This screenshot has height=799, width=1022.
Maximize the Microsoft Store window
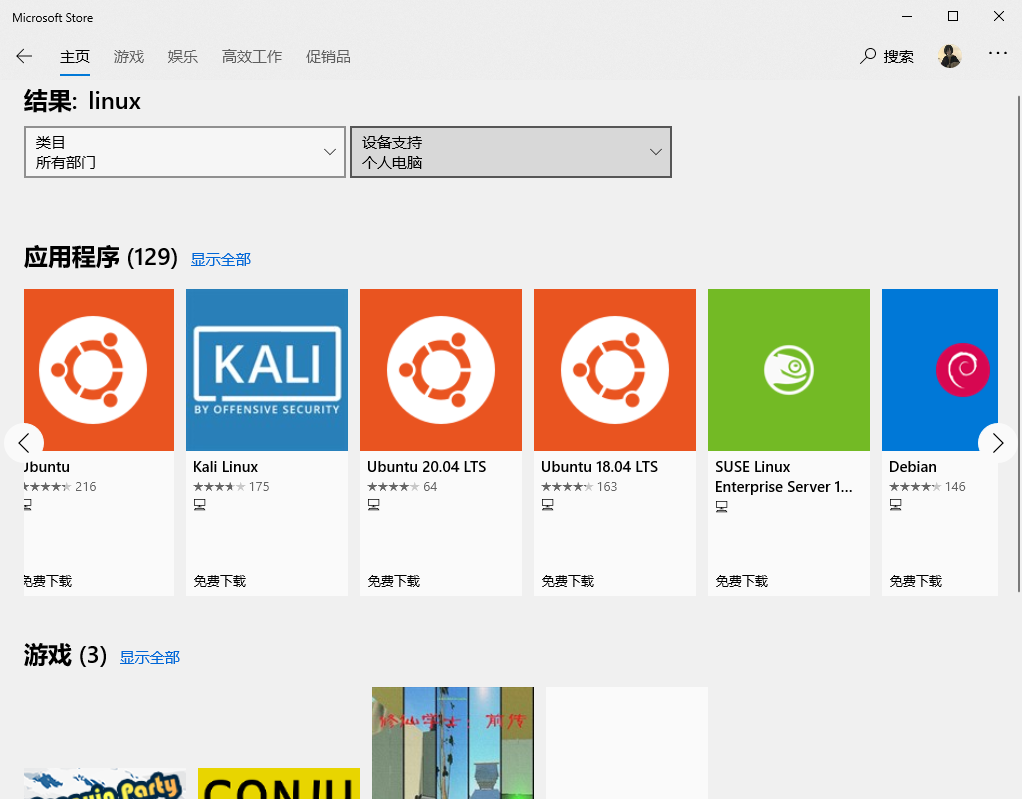(x=952, y=16)
